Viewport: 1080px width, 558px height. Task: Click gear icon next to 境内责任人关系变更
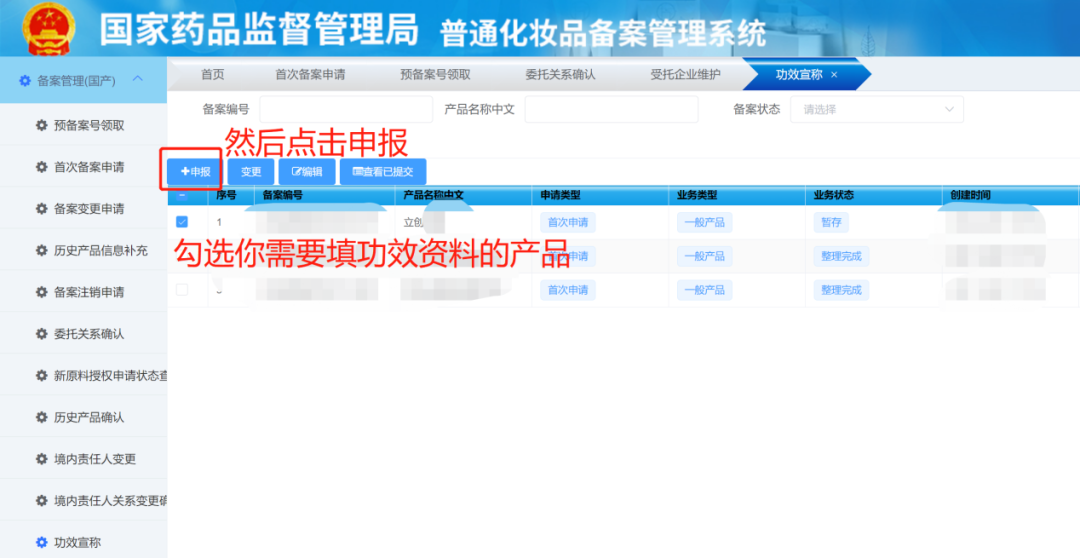[41, 500]
